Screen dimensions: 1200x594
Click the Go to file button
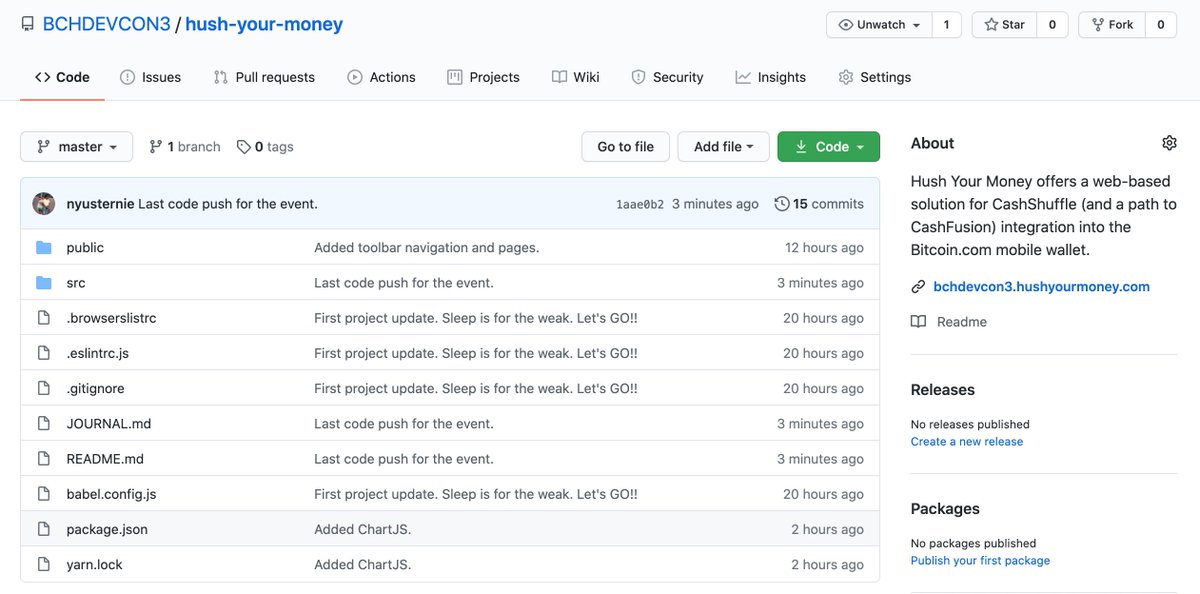coord(625,147)
